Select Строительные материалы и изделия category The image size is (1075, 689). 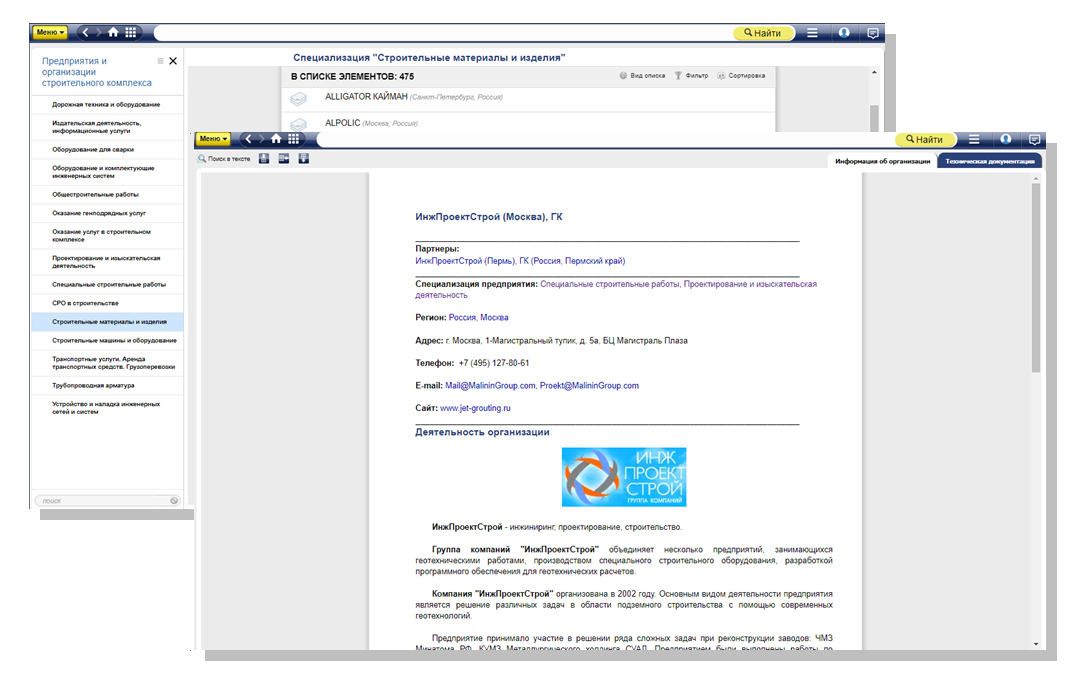click(x=108, y=322)
